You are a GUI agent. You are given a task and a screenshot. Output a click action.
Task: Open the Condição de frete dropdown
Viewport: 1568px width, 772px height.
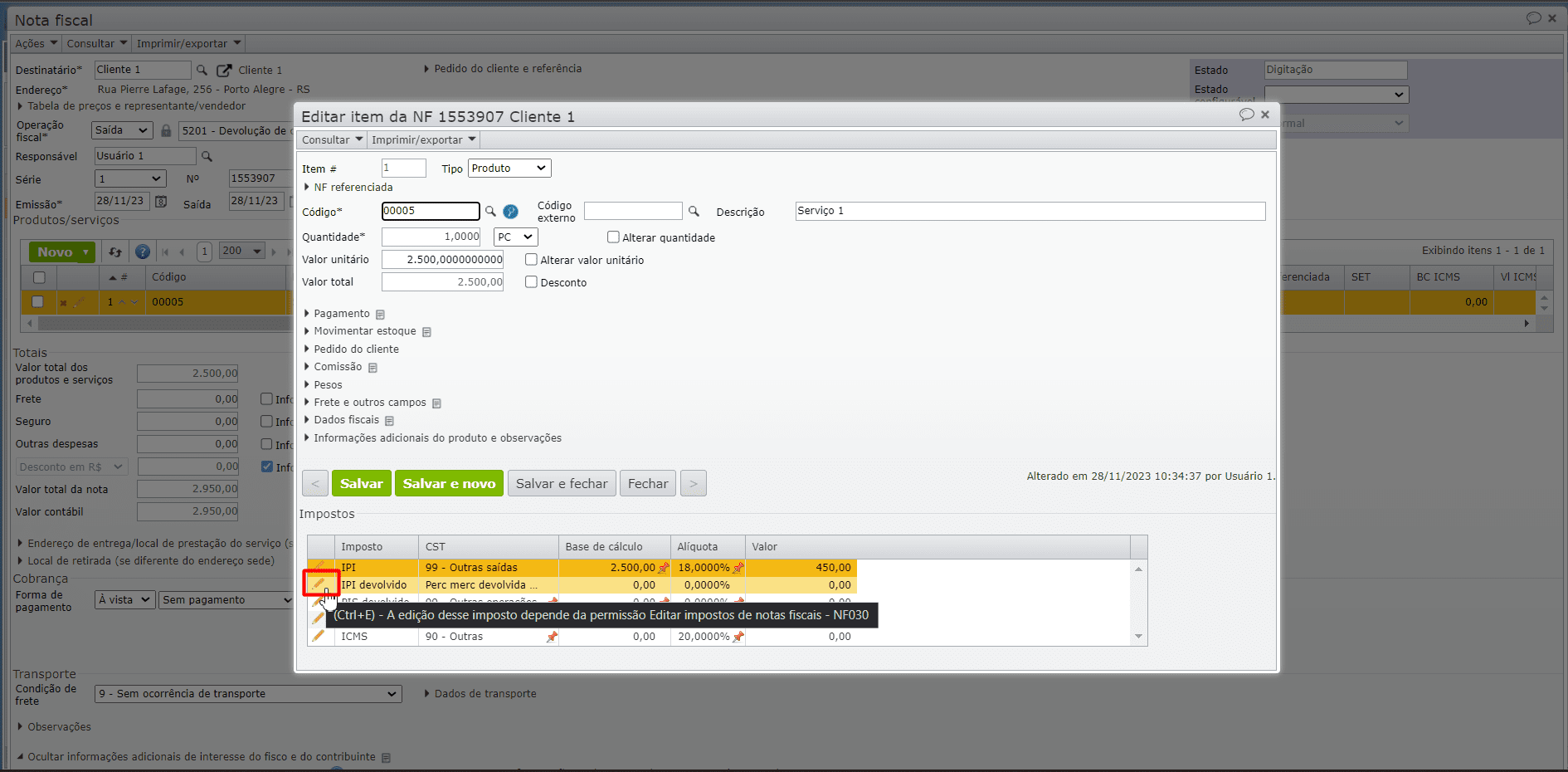click(248, 694)
